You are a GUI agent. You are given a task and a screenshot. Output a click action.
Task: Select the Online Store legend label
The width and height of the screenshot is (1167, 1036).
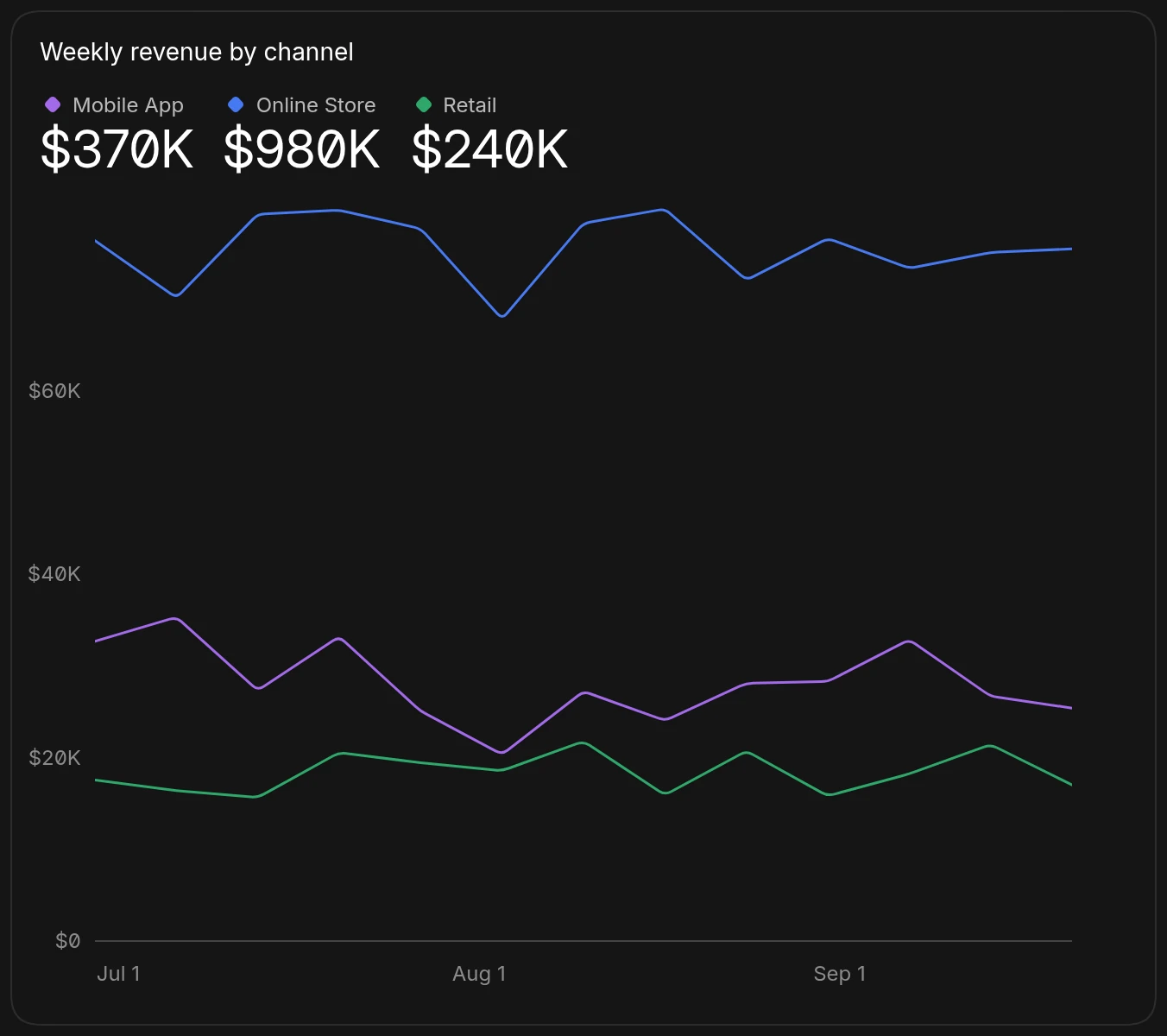pyautogui.click(x=316, y=105)
